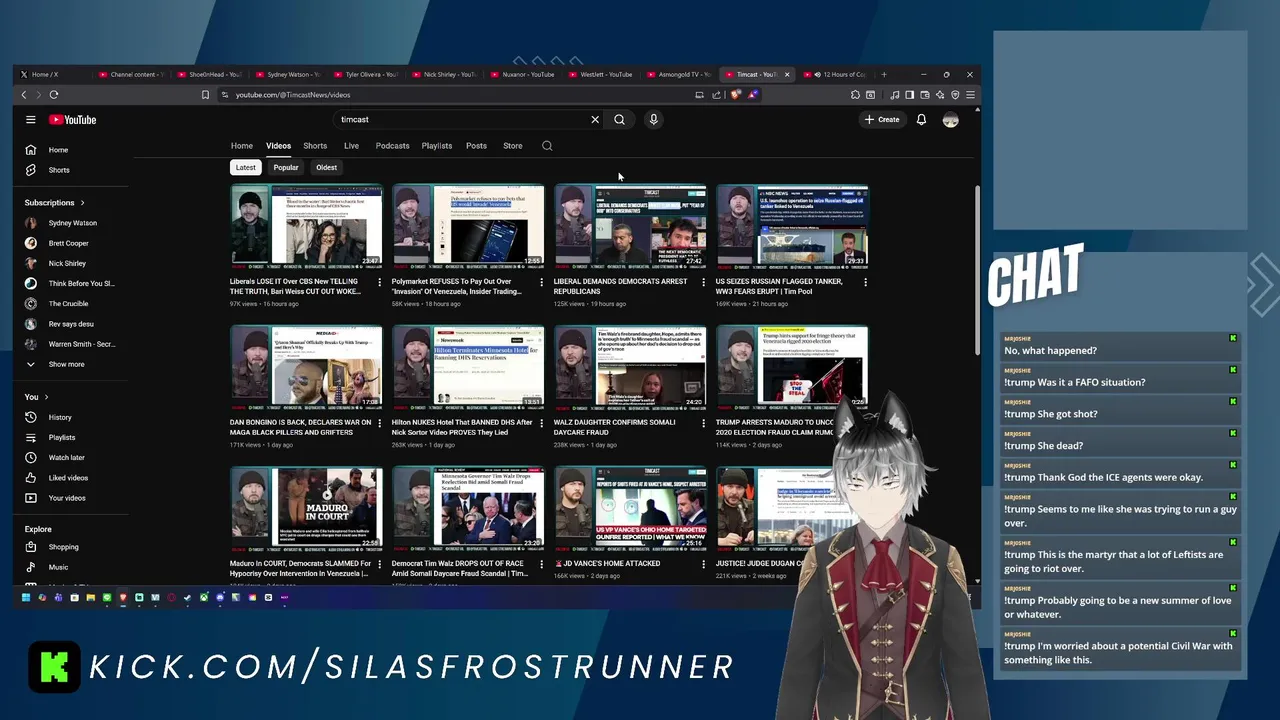Select the Popular sort chip

(286, 168)
